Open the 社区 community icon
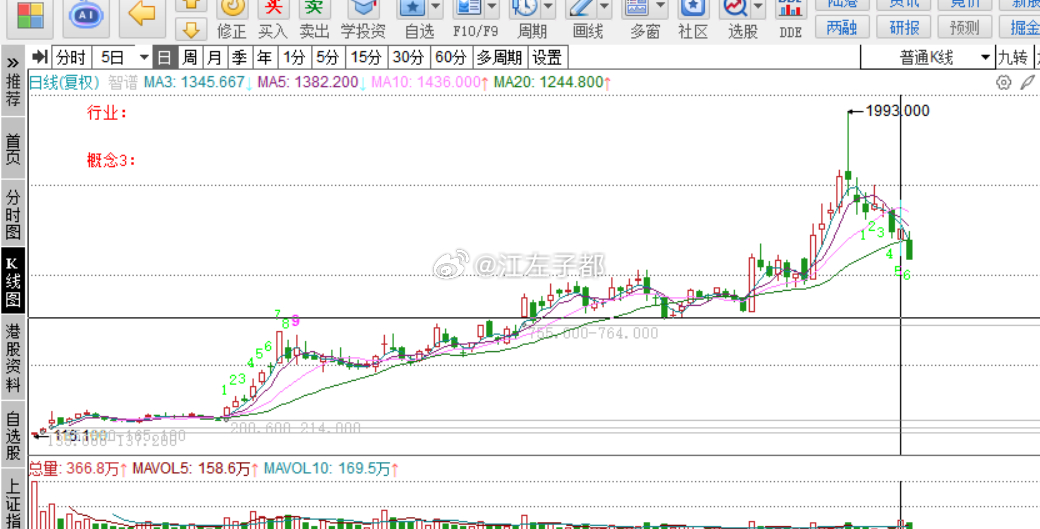This screenshot has height=529, width=1040. tap(693, 8)
